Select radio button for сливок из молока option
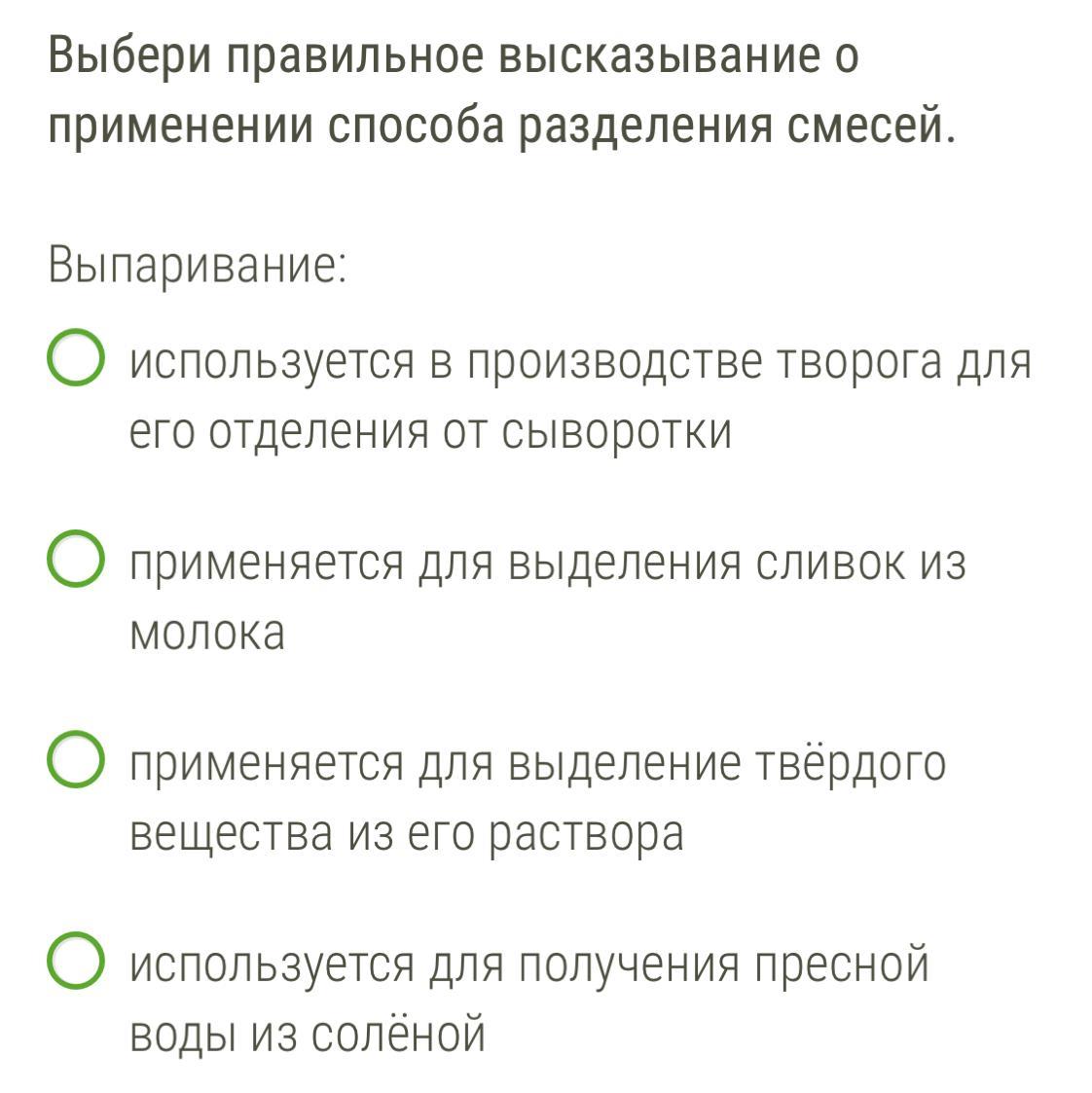1092x1093 pixels. pos(76,559)
